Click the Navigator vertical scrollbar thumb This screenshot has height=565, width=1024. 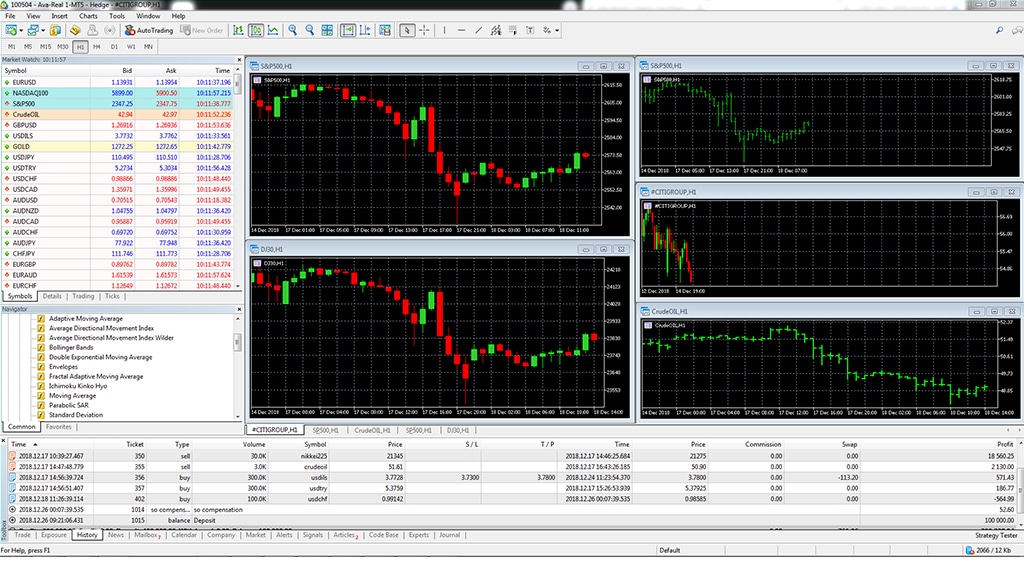coord(238,342)
